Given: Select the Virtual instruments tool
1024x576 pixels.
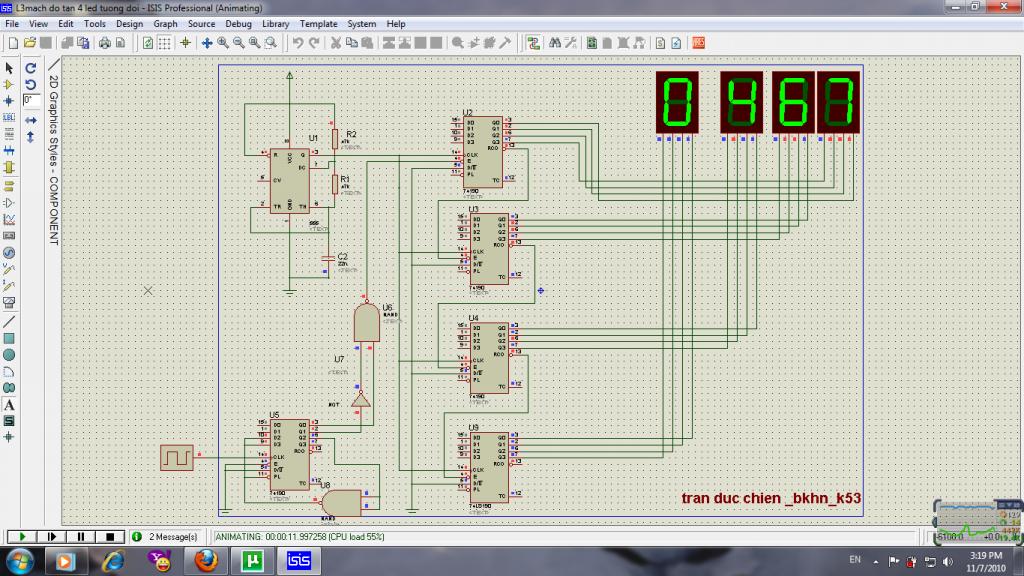Looking at the screenshot, I should [x=9, y=302].
